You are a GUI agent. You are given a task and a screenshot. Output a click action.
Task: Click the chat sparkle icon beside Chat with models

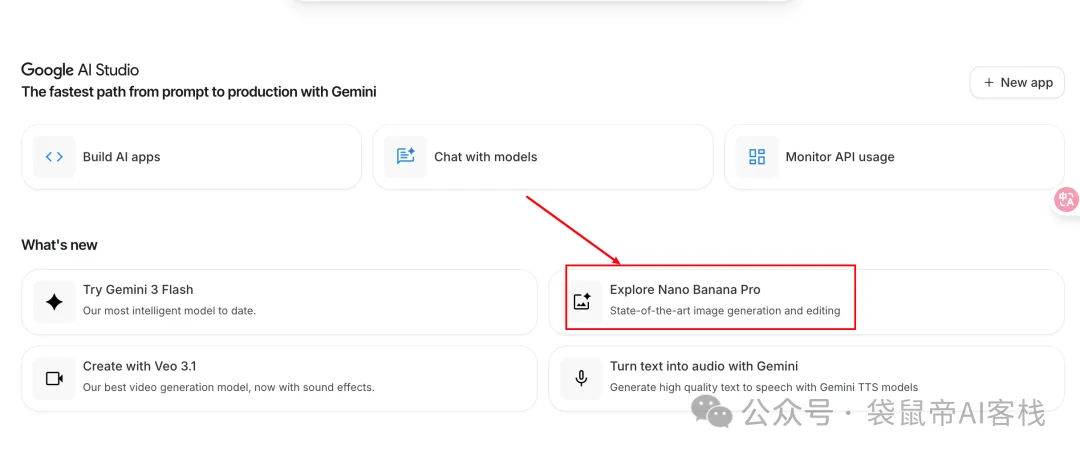pos(406,157)
